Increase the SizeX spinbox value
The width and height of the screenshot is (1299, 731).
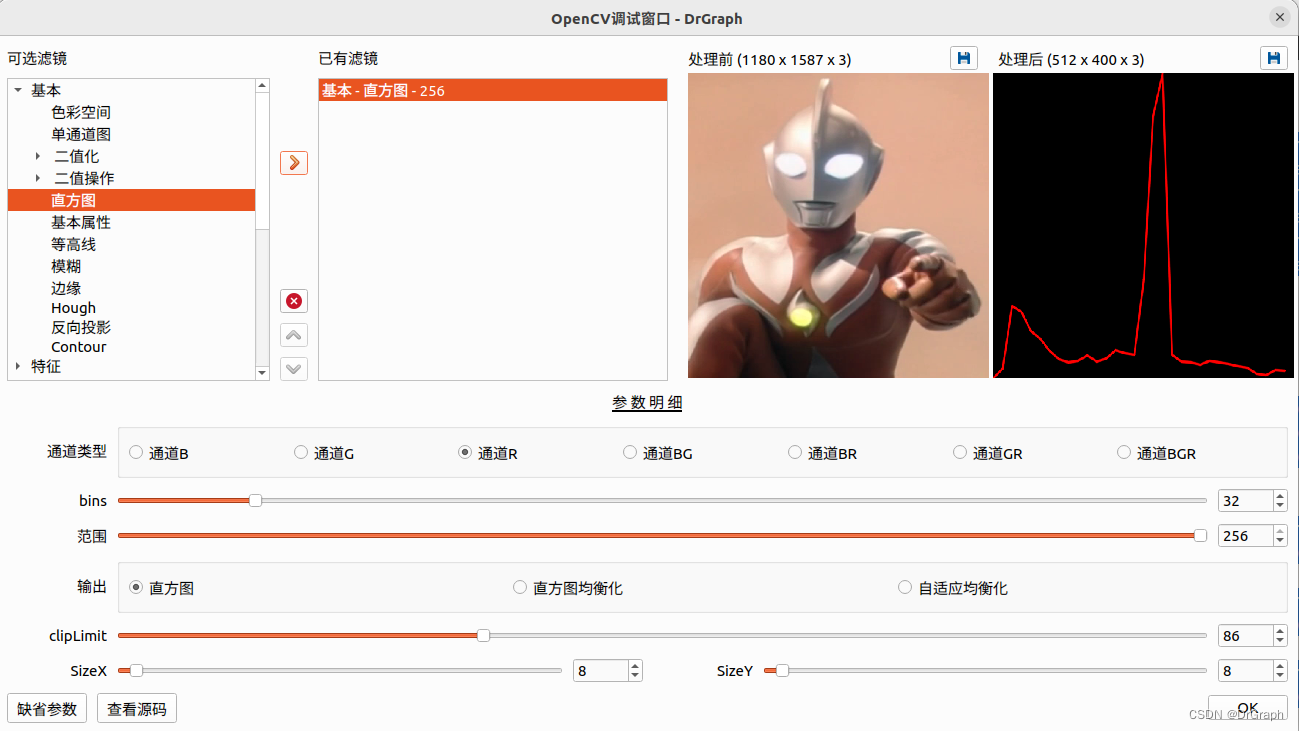coord(635,665)
